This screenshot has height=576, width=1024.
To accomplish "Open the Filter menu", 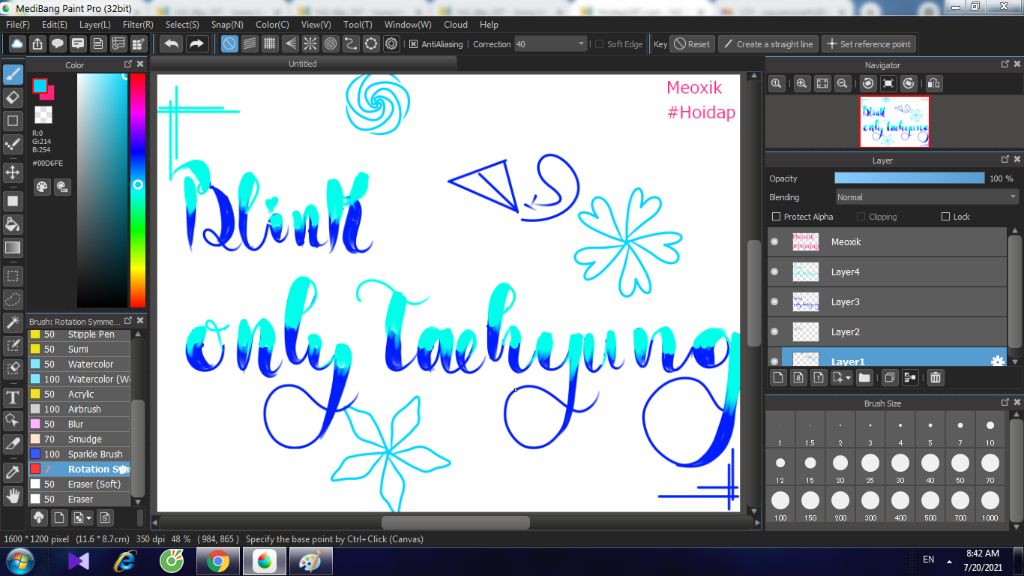I will click(x=138, y=24).
